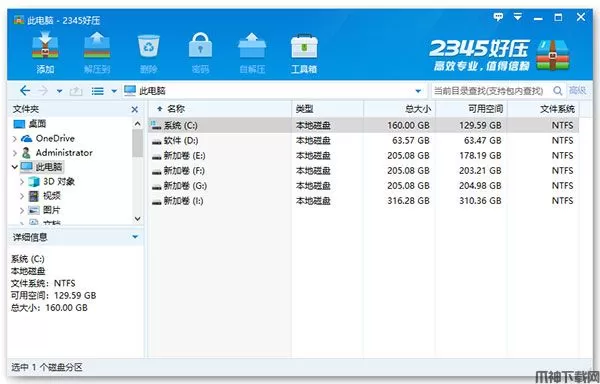Click the 自解压 (Self-extract) icon
Screen dimensions: 600x384
(252, 46)
